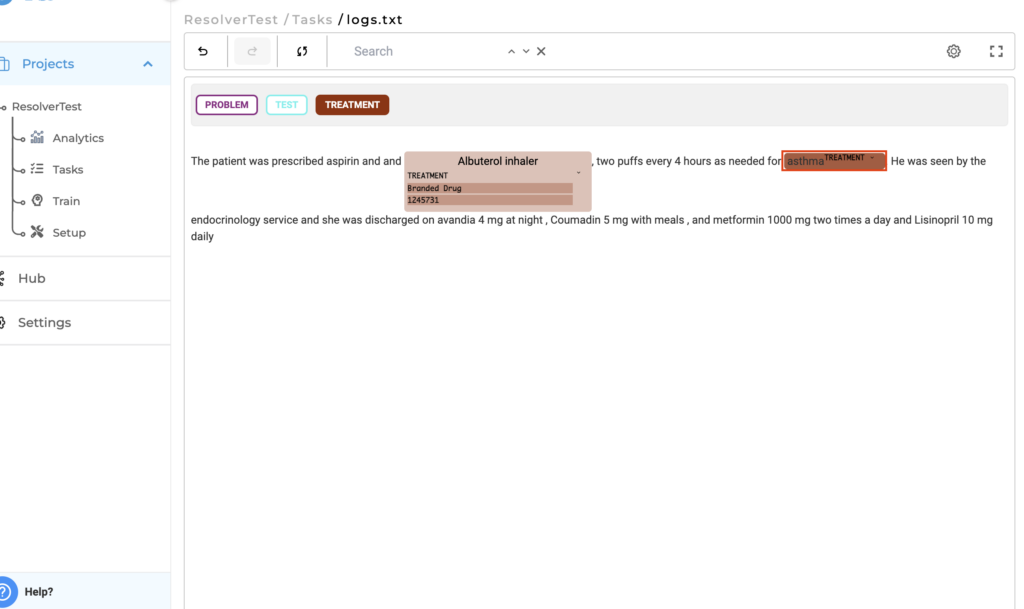Open the Analytics section icon

tap(36, 137)
